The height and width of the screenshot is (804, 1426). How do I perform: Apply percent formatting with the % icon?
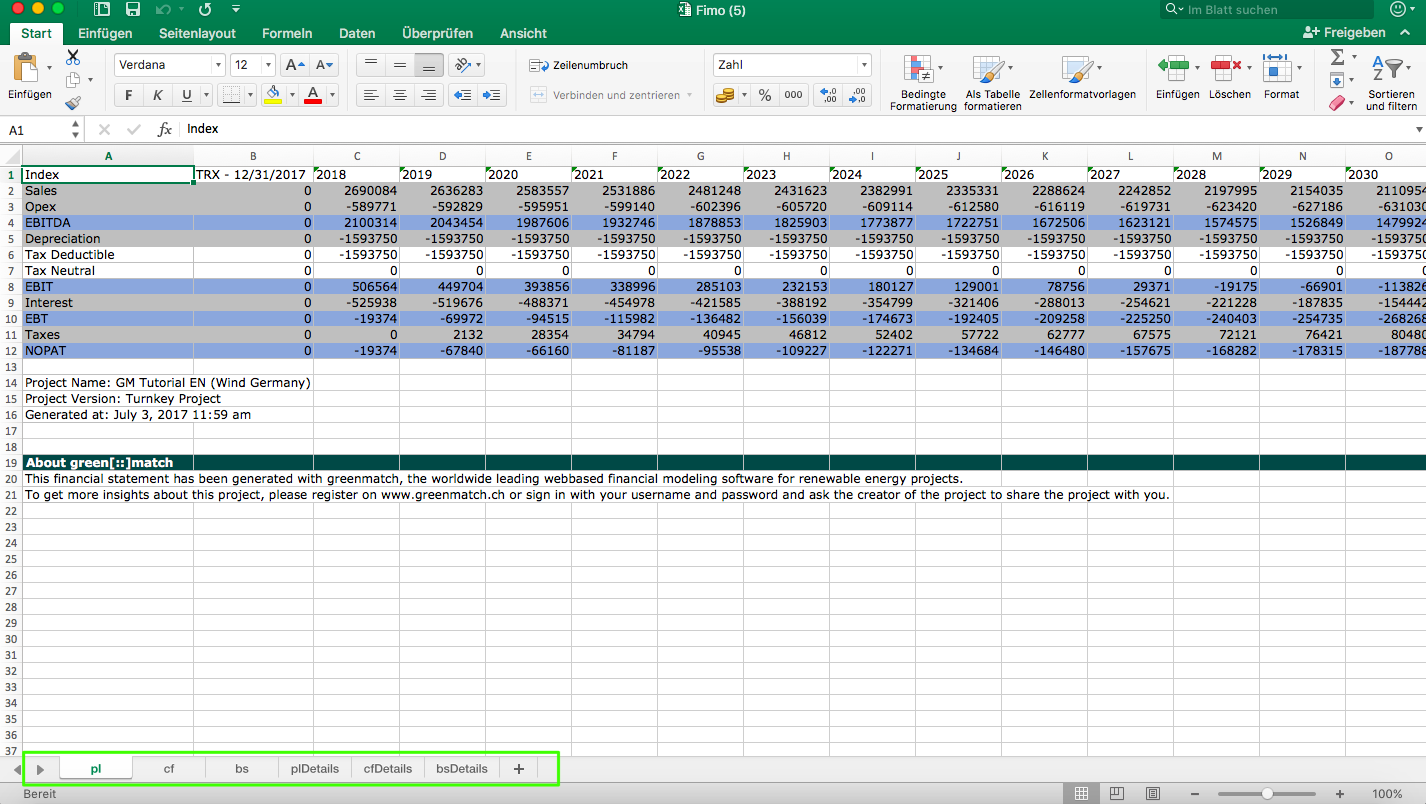click(x=765, y=95)
